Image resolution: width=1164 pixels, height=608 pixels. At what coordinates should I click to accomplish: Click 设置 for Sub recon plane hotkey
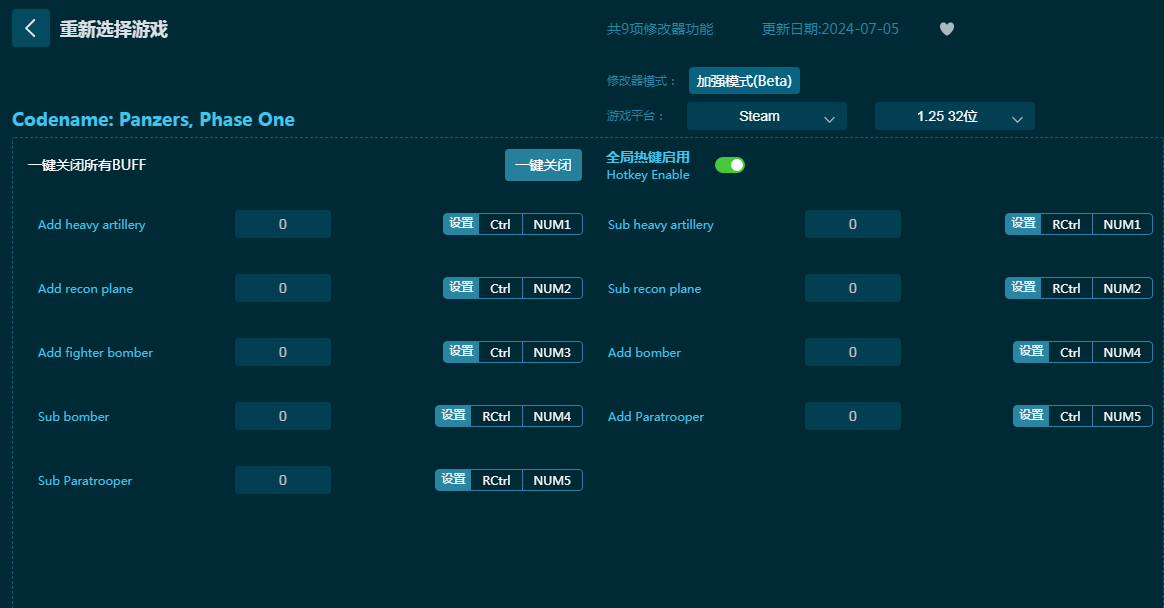pos(1023,288)
